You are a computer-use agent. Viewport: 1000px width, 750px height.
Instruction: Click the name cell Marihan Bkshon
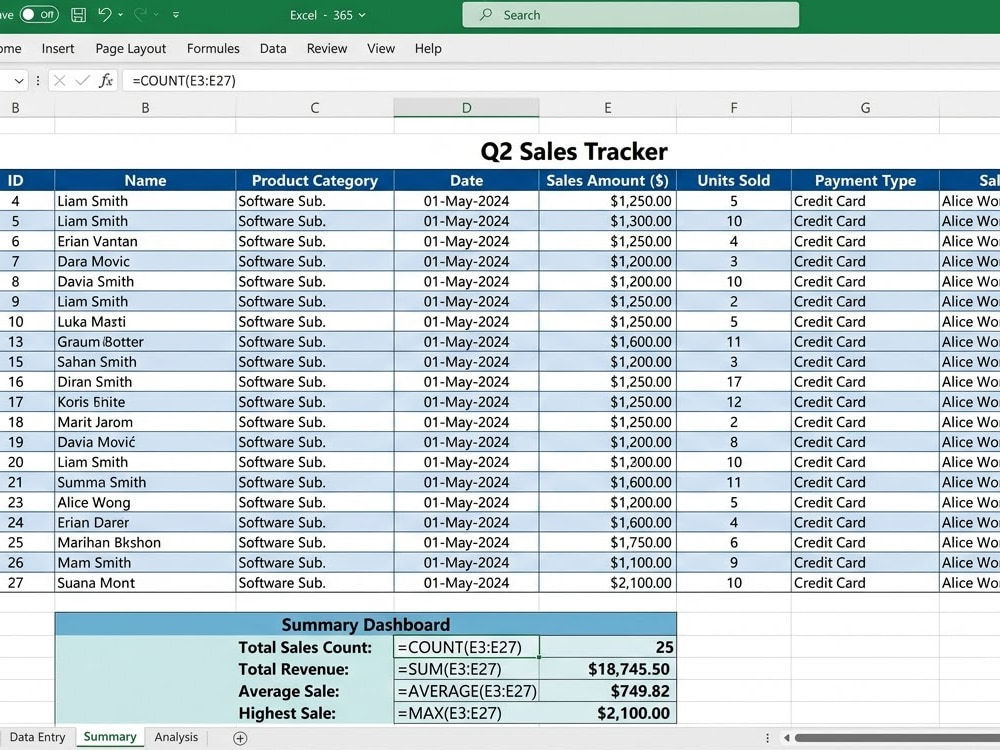(145, 543)
